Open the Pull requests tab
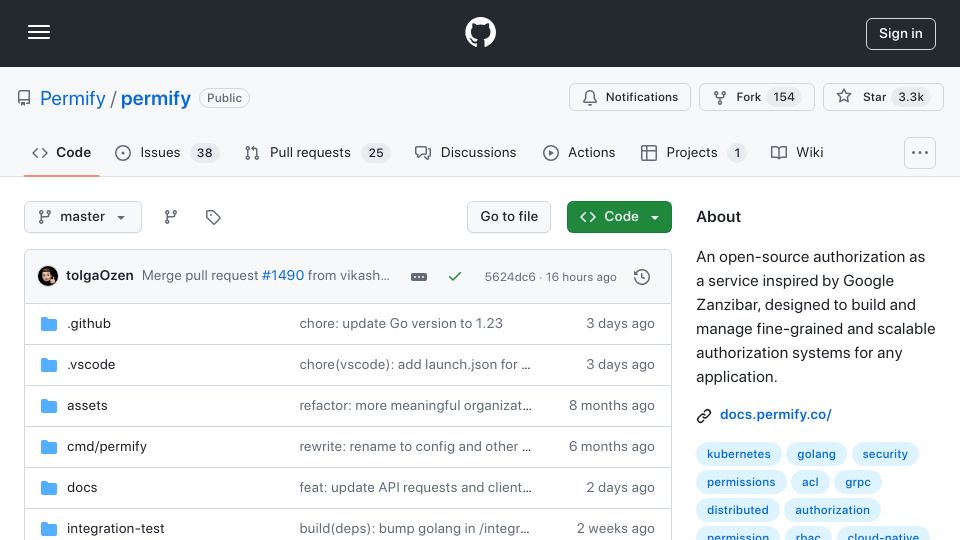960x540 pixels. pyautogui.click(x=317, y=152)
